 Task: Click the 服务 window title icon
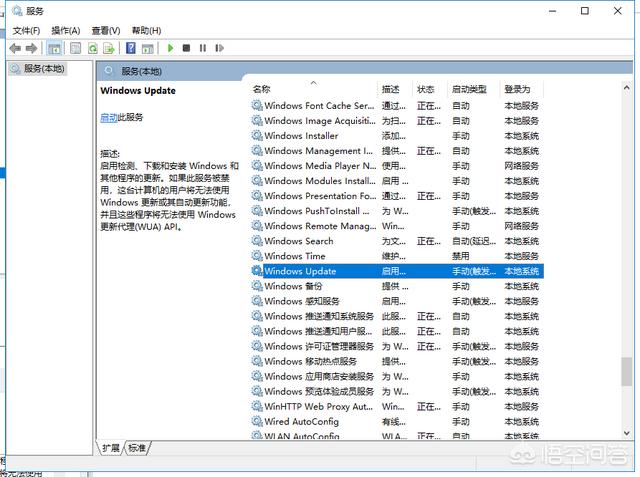(x=17, y=11)
